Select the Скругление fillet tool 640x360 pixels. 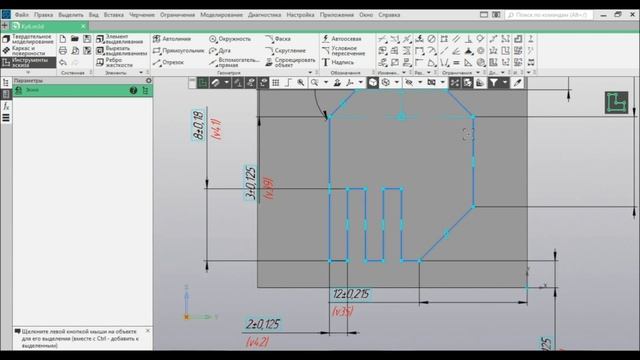click(x=285, y=51)
